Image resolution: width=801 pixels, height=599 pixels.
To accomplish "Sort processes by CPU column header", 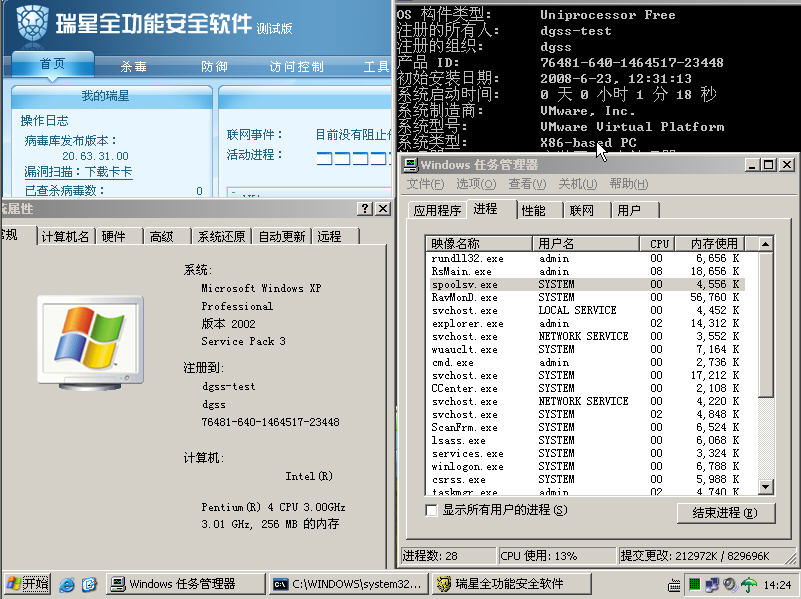I will 657,244.
